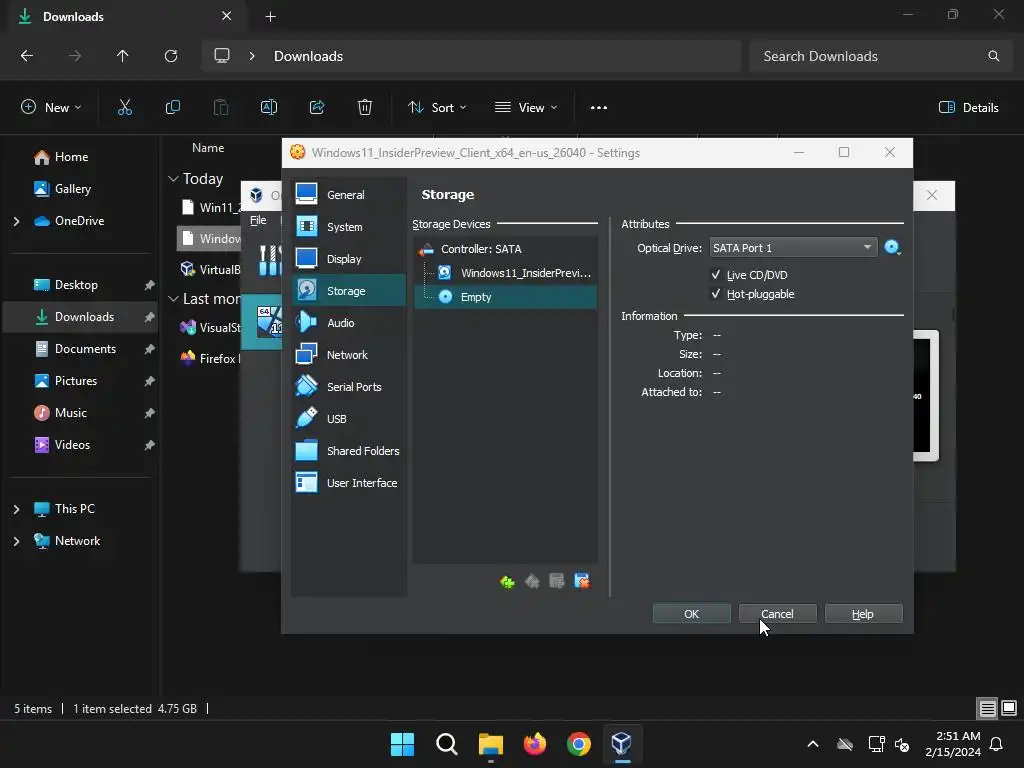Open User Interface settings category
The height and width of the screenshot is (768, 1024).
(348, 483)
